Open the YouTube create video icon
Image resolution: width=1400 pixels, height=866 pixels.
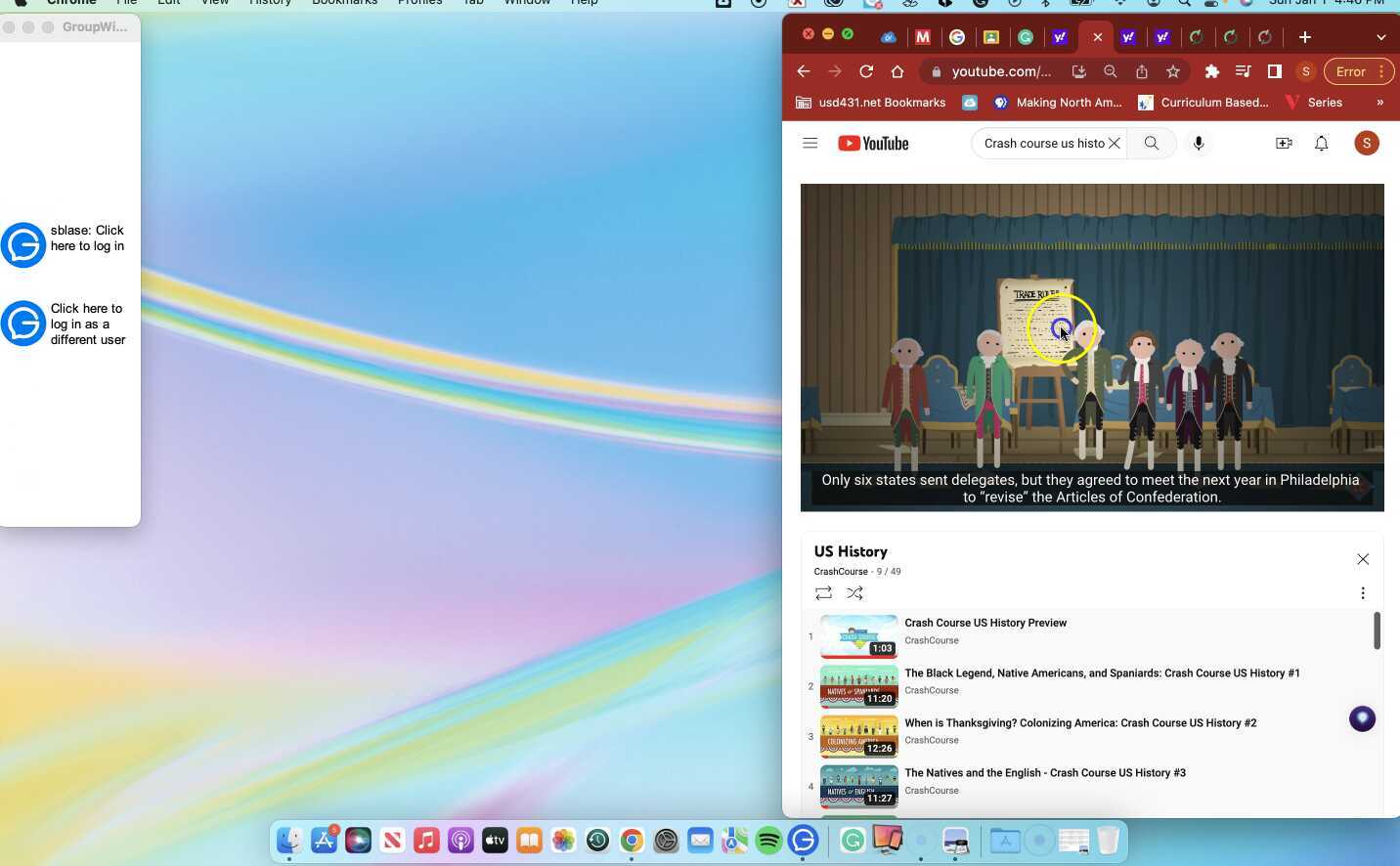click(1284, 144)
